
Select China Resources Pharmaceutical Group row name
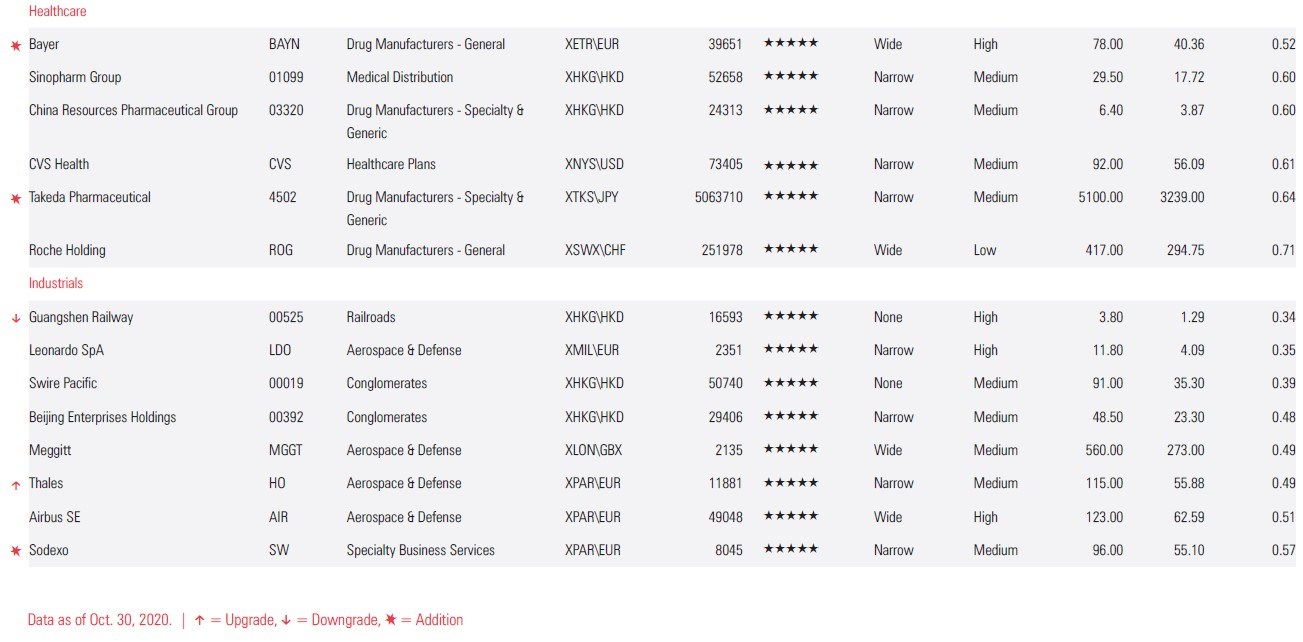click(133, 110)
